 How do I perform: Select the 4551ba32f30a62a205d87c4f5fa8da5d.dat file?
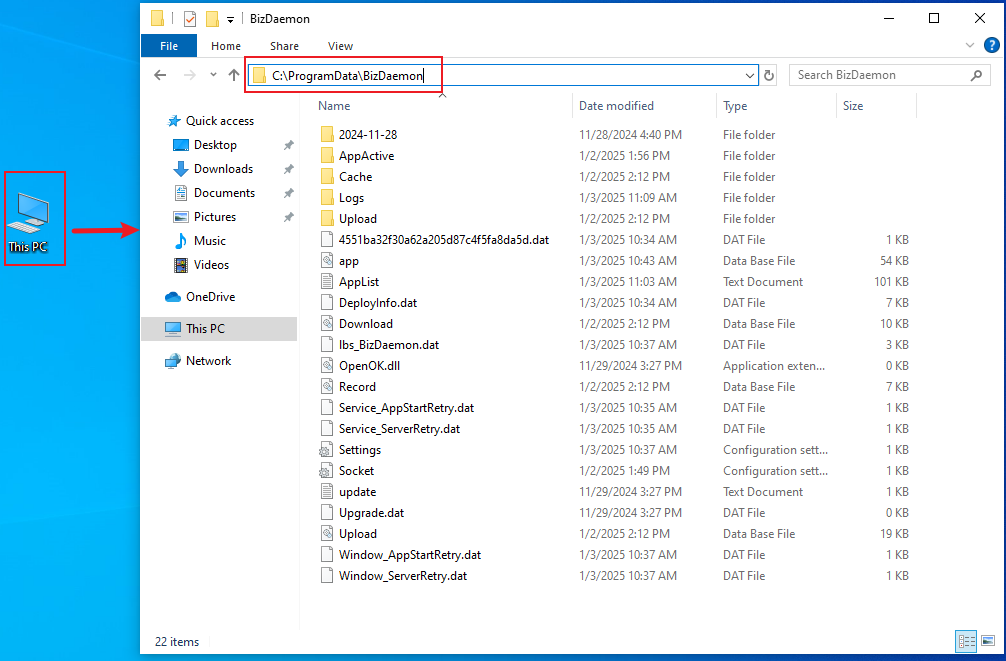(444, 239)
